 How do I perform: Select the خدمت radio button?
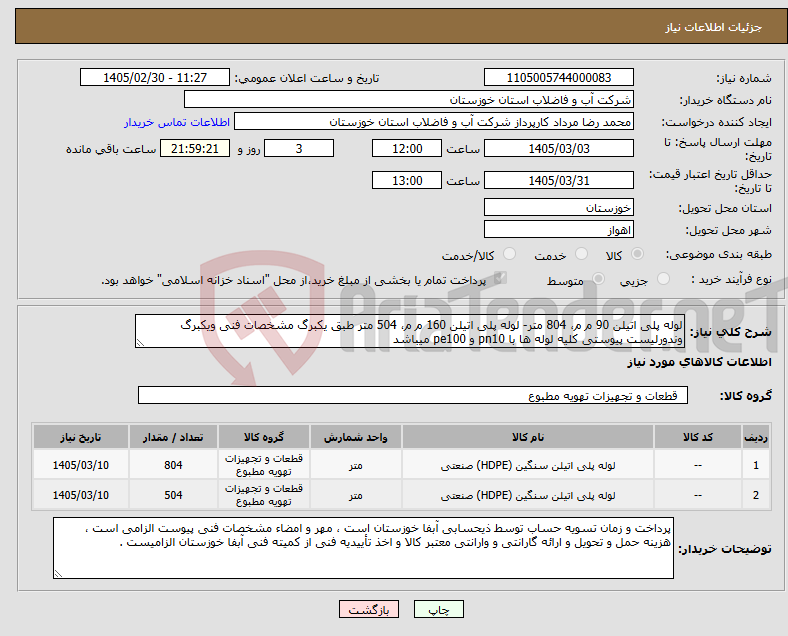581,254
